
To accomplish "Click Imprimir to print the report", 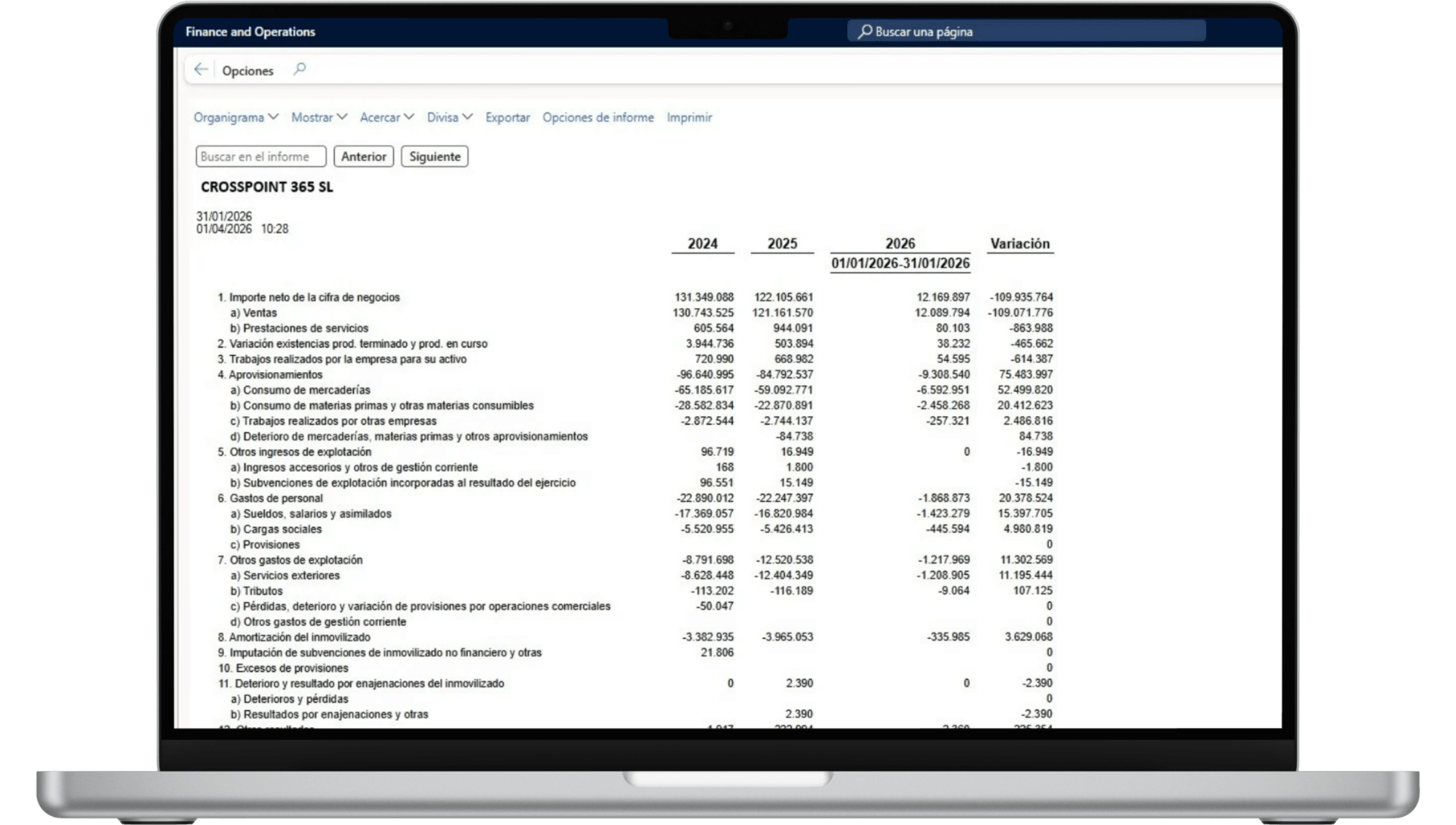I will tap(689, 117).
